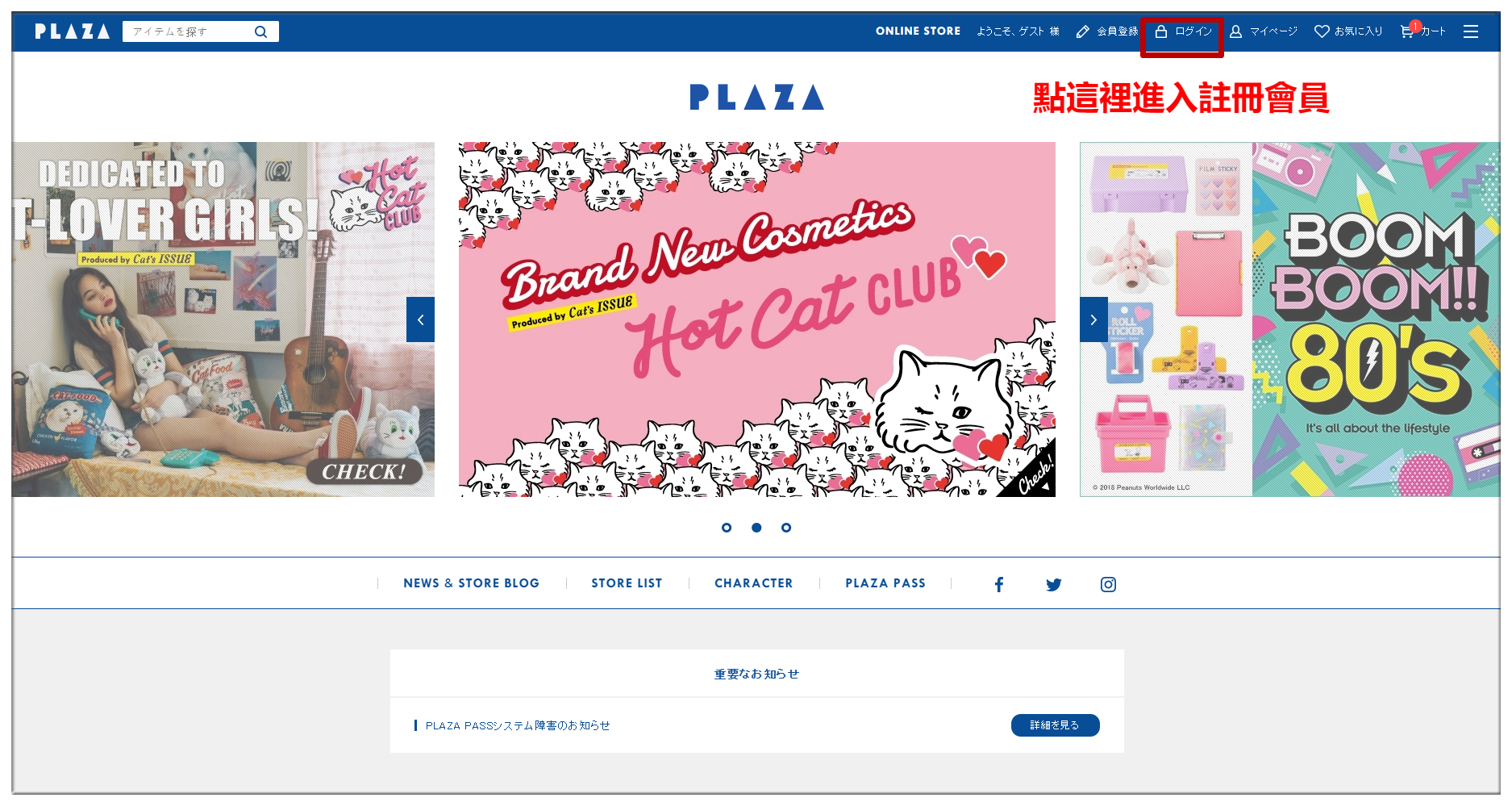Click the ログイン login link
1512x806 pixels.
(x=1183, y=31)
